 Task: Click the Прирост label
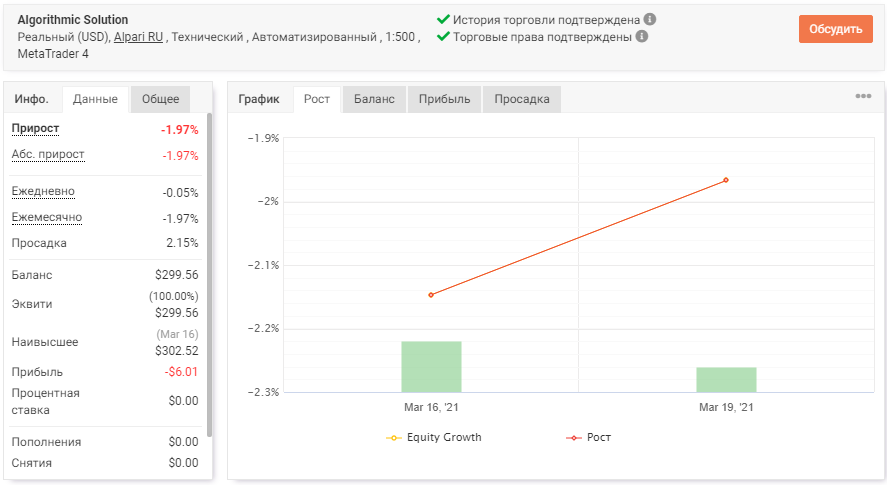click(x=35, y=128)
